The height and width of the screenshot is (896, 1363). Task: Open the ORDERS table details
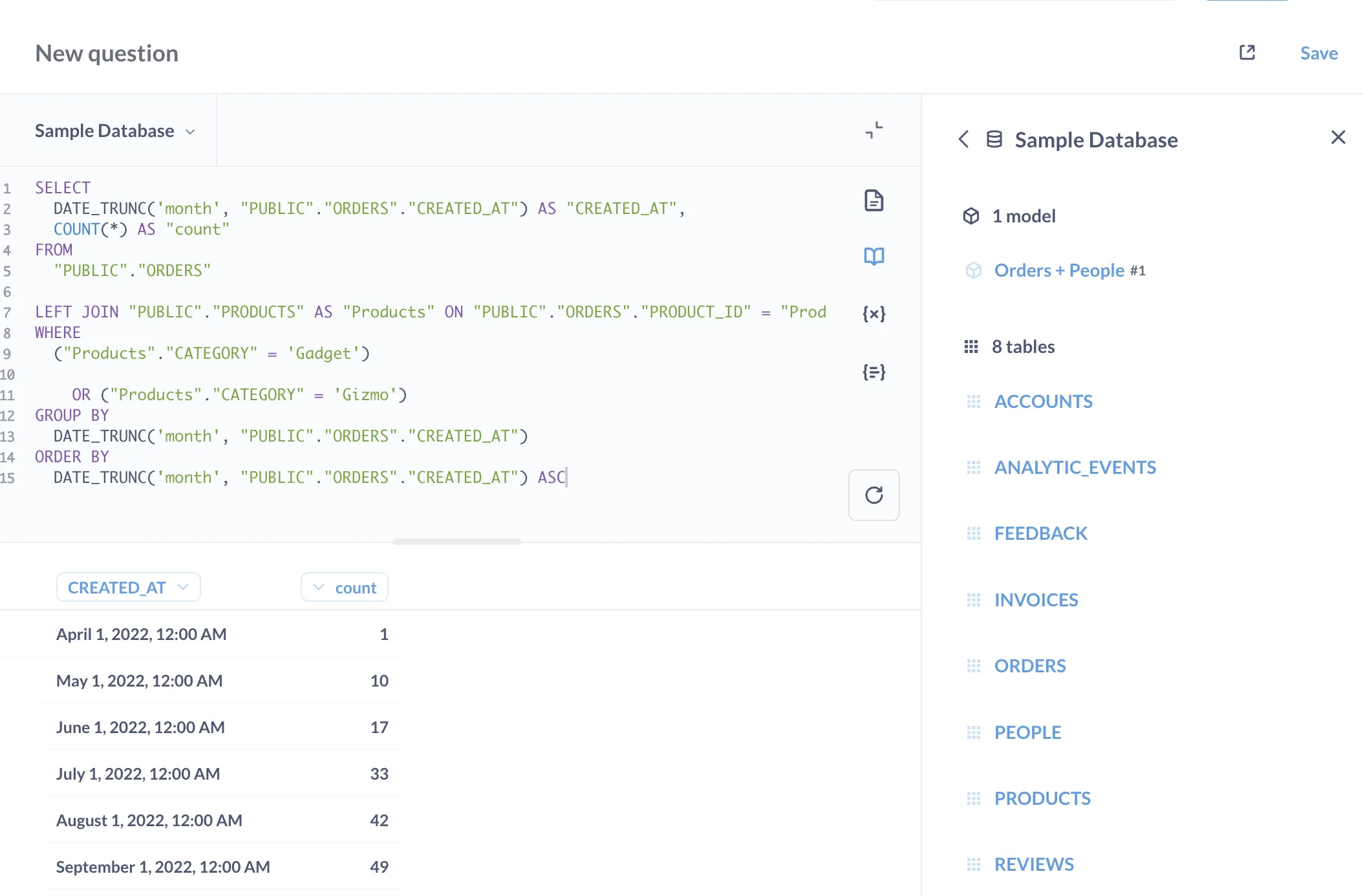click(x=1030, y=665)
